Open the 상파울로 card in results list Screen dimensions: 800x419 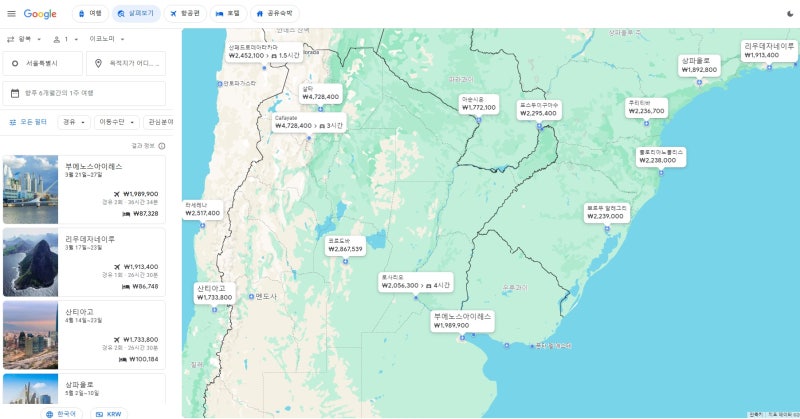coord(84,389)
